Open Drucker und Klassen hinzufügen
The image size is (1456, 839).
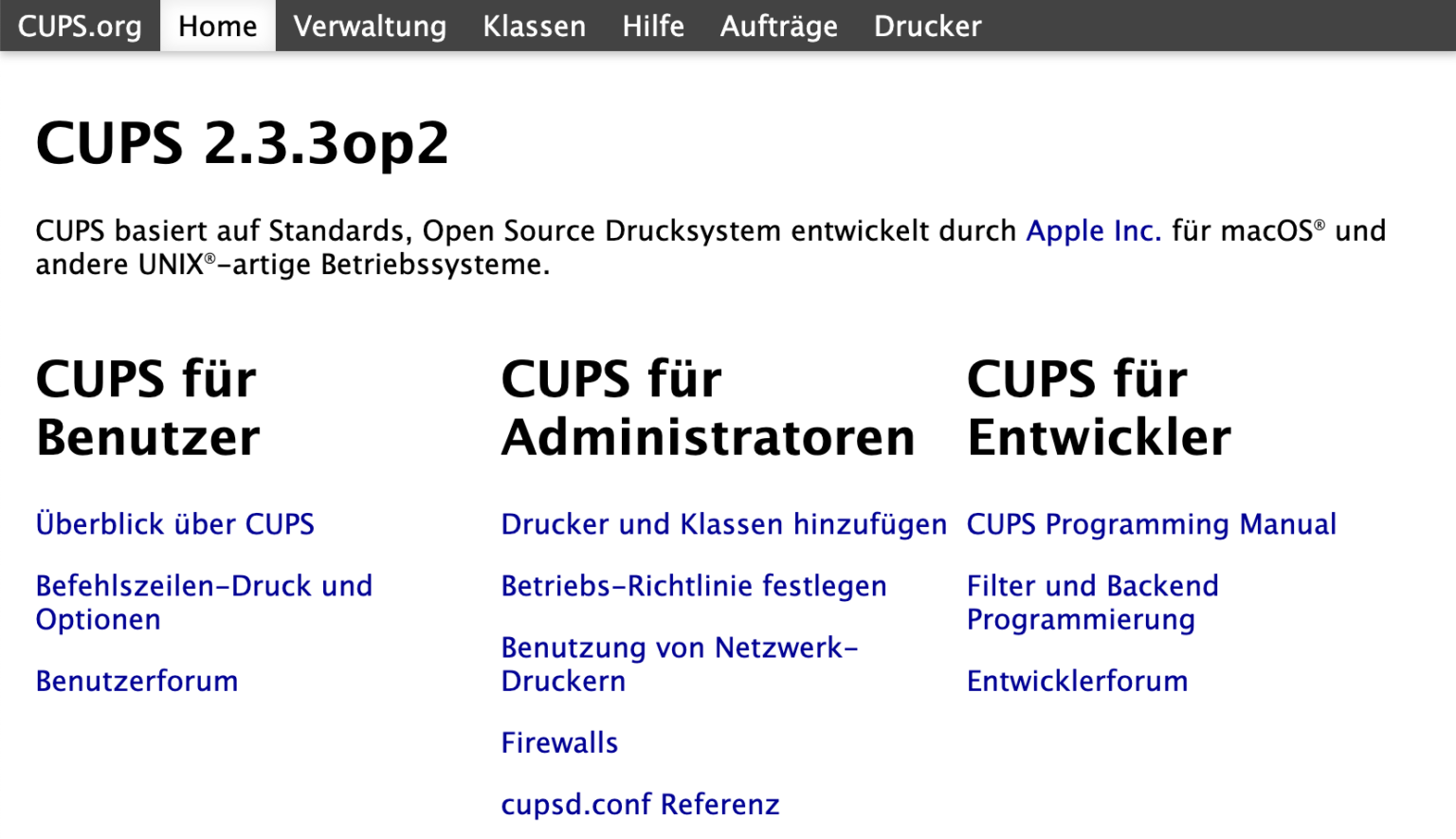click(x=723, y=524)
